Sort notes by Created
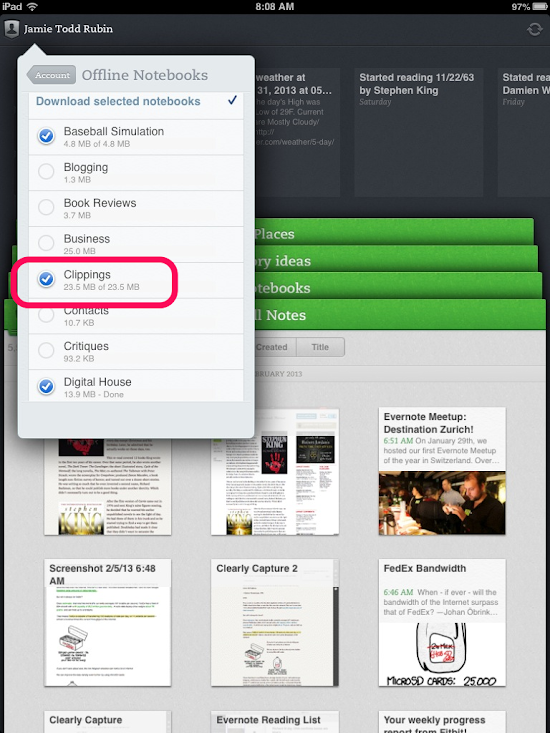This screenshot has height=733, width=550. (275, 347)
